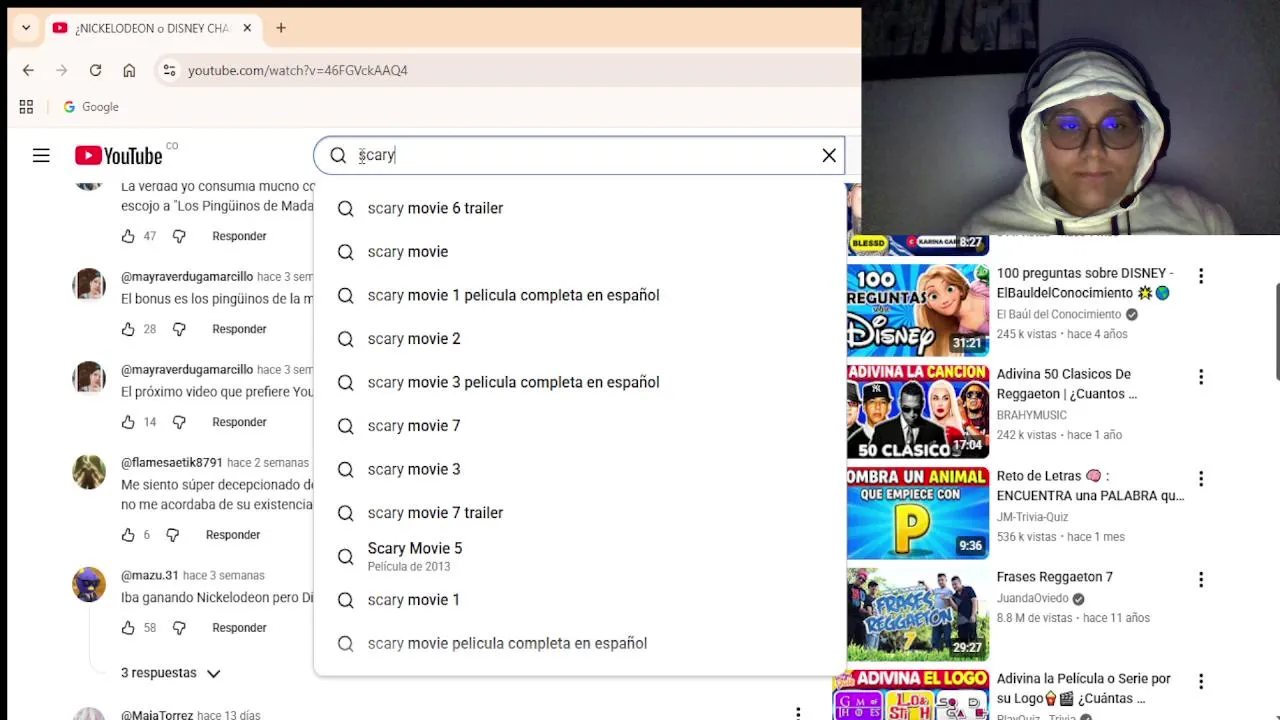
Task: Like the @mazu.31 comment
Action: 128,628
